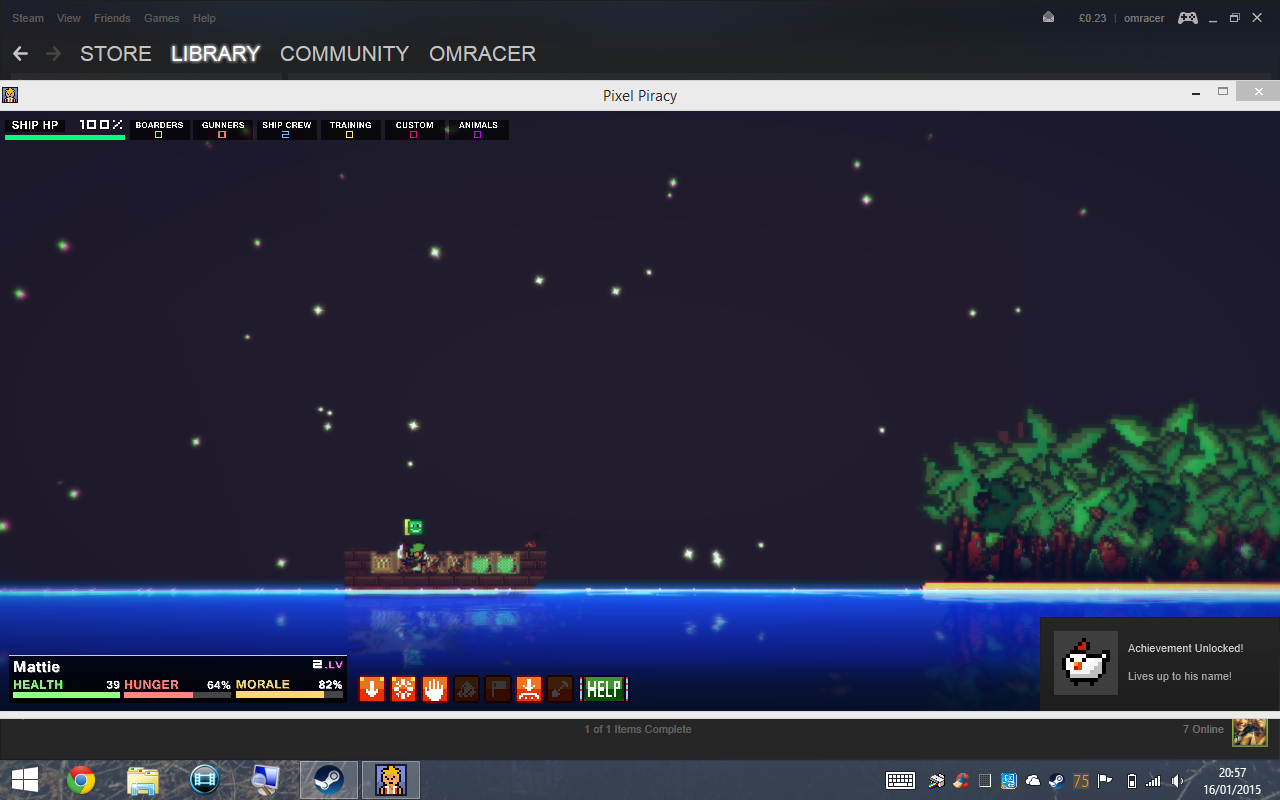Click the dimmed diagonal arrows icon
The height and width of the screenshot is (800, 1280).
pyautogui.click(x=560, y=688)
